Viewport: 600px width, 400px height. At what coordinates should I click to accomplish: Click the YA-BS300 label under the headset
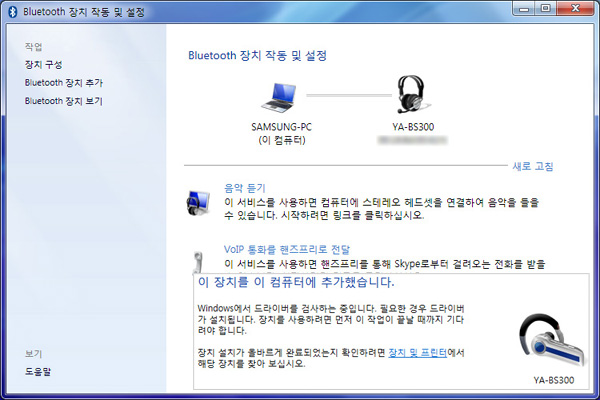413,127
